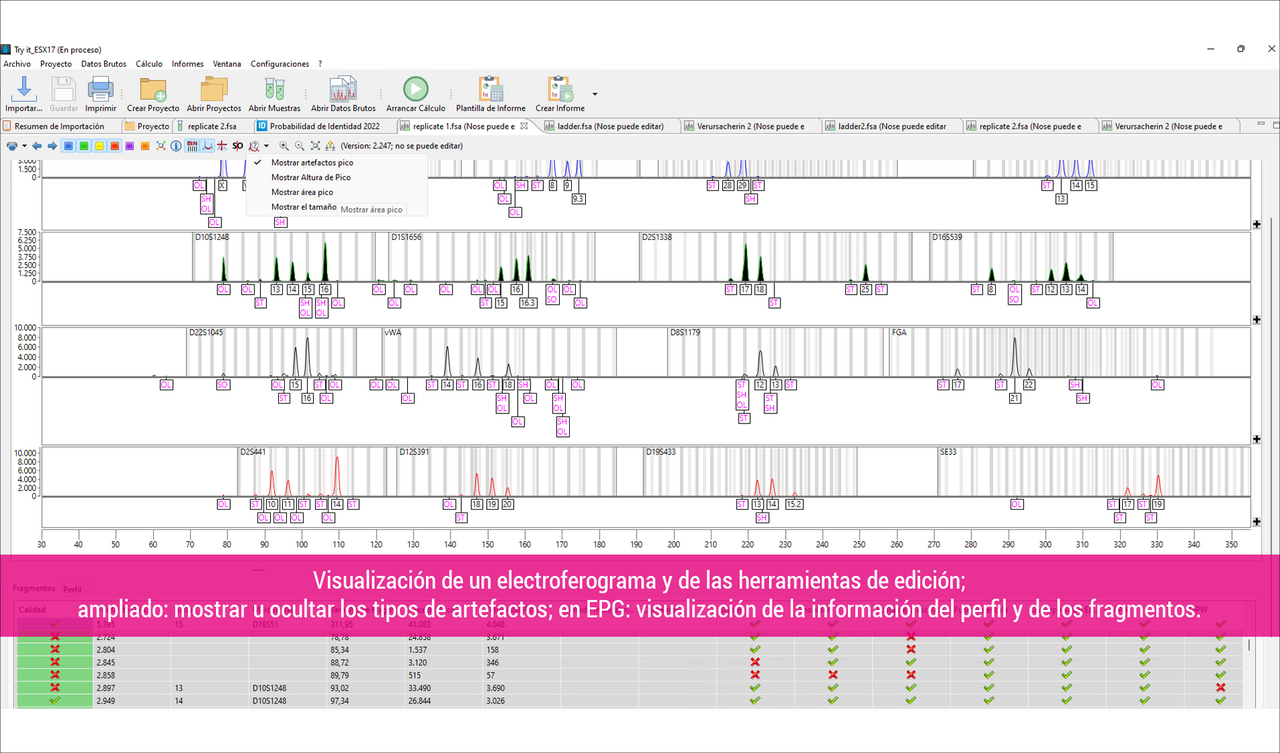Expand the D10S1248 green panel plus button

[x=1257, y=319]
